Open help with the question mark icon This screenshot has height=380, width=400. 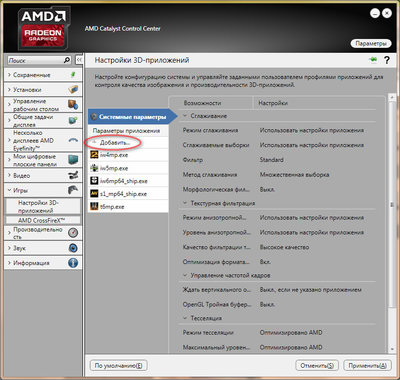(387, 60)
